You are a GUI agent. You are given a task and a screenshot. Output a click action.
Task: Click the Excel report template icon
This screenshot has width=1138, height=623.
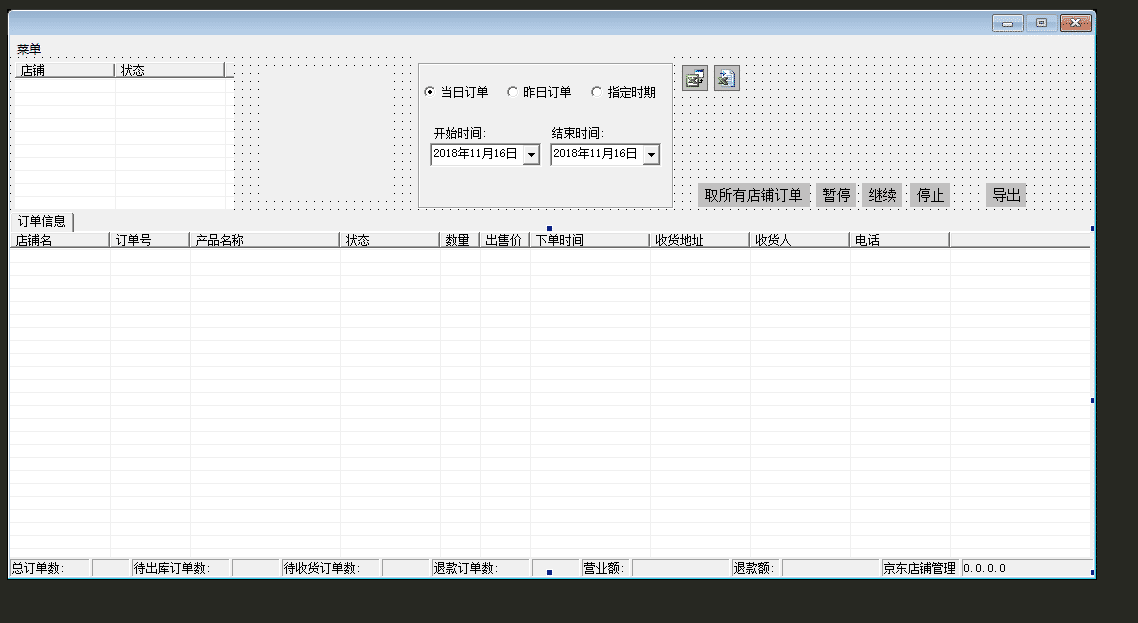[x=725, y=78]
